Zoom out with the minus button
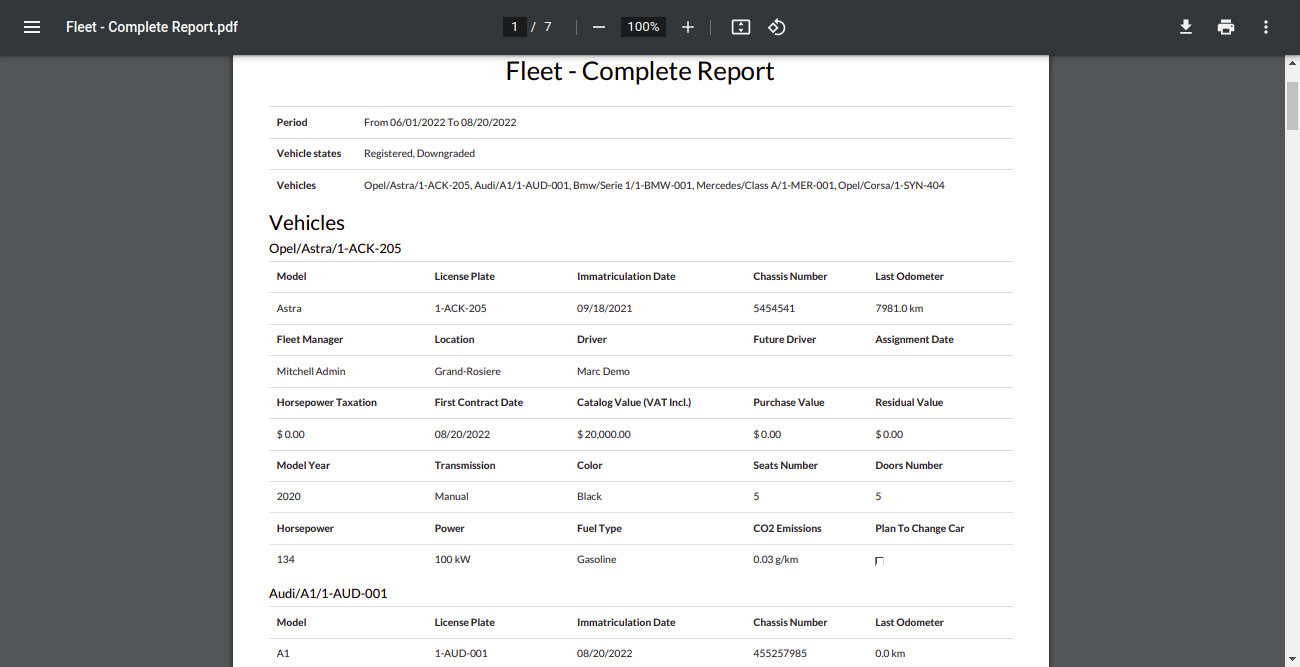 (x=599, y=27)
